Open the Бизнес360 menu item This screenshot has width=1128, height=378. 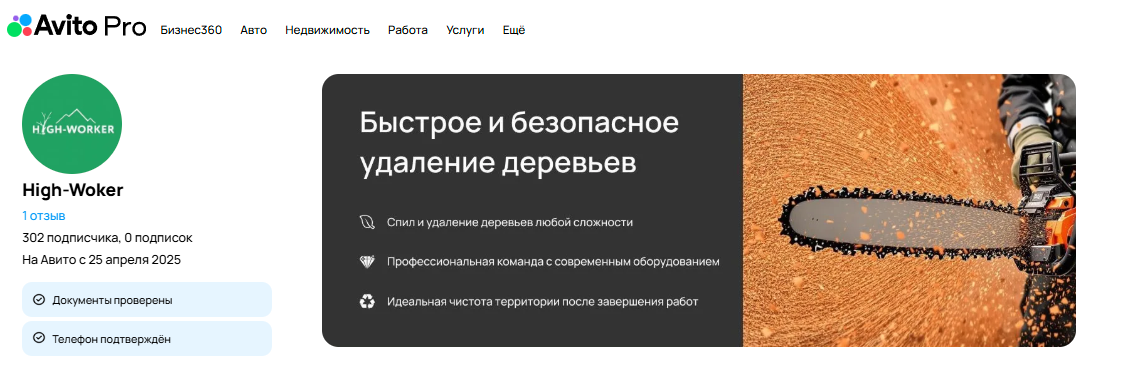(x=191, y=30)
